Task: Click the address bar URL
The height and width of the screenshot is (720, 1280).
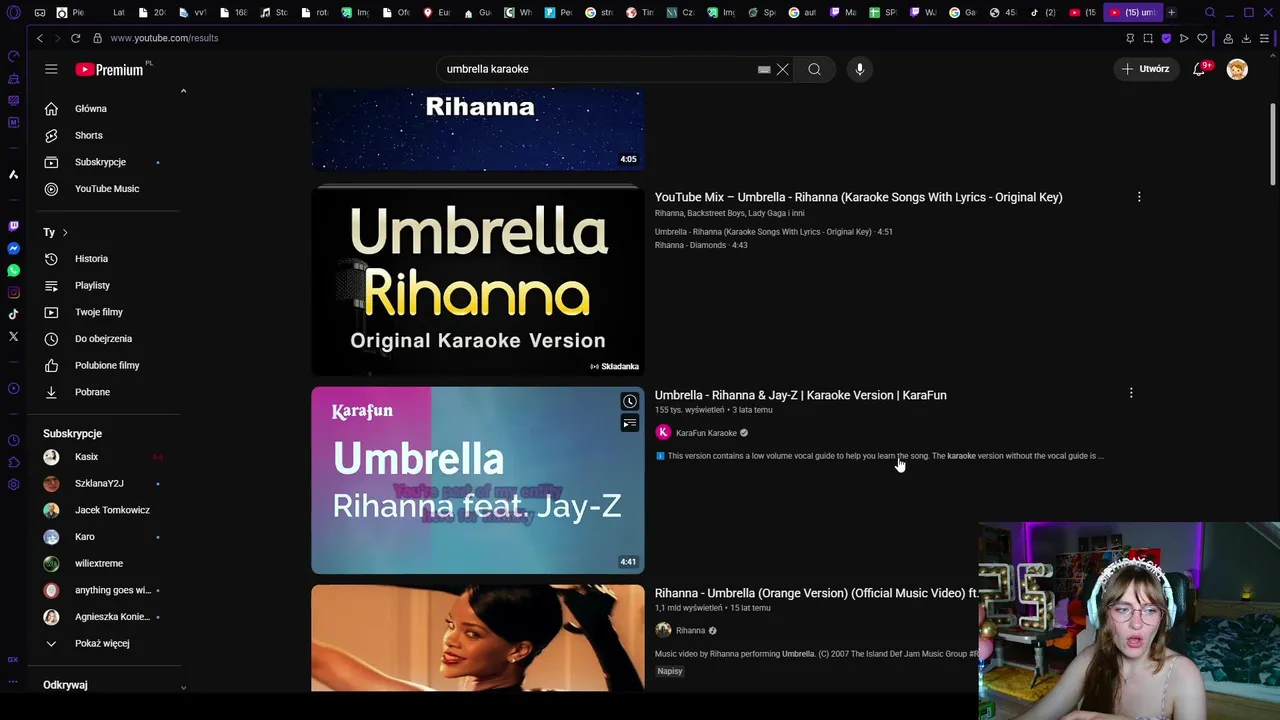Action: 164,38
